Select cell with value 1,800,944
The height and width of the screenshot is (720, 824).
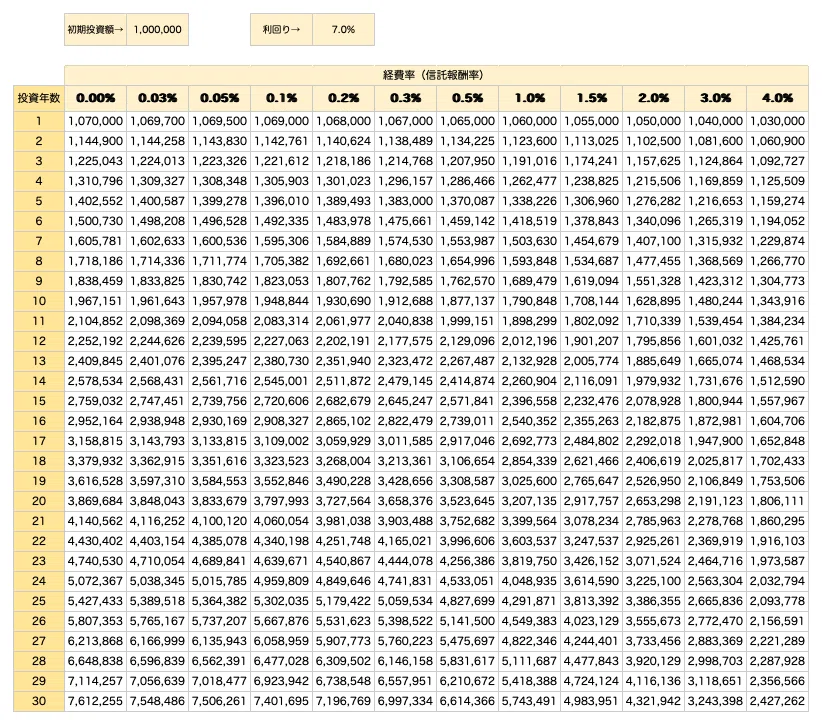pyautogui.click(x=715, y=401)
